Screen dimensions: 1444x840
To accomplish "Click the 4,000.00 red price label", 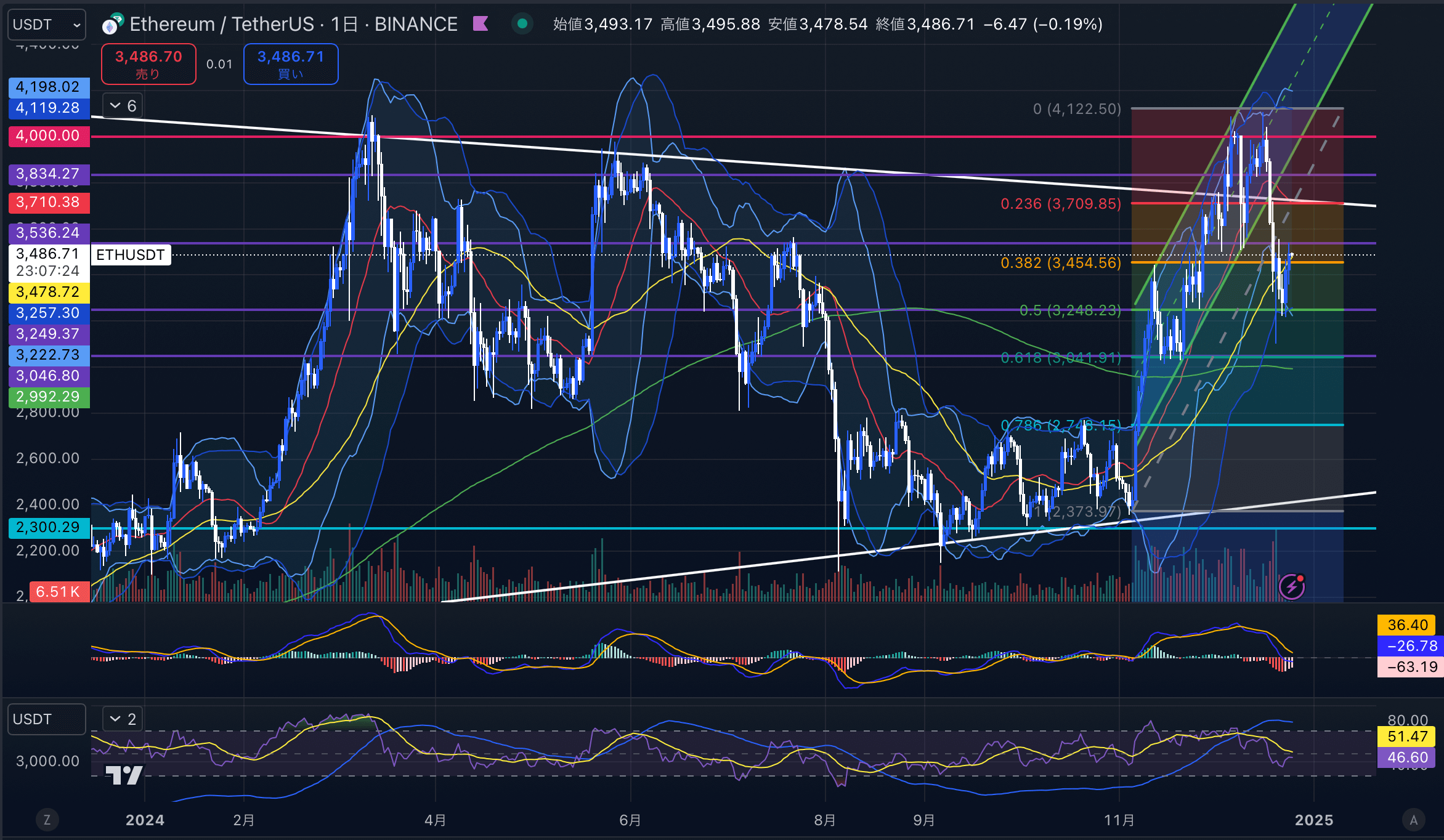I will pos(49,135).
